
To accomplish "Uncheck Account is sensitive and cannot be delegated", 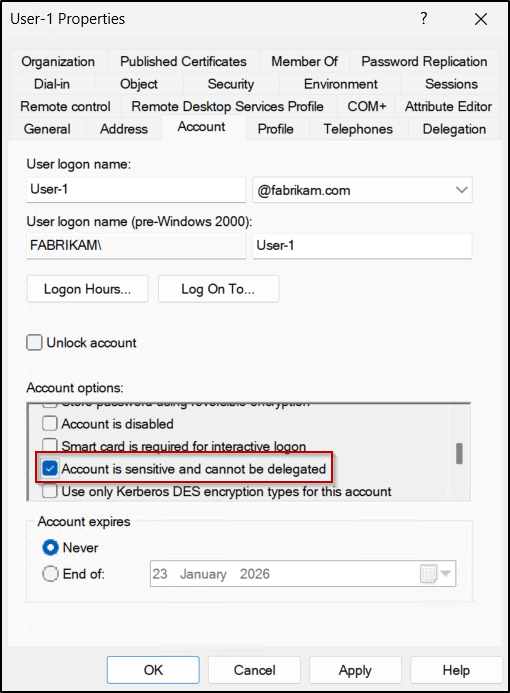I will coord(49,468).
